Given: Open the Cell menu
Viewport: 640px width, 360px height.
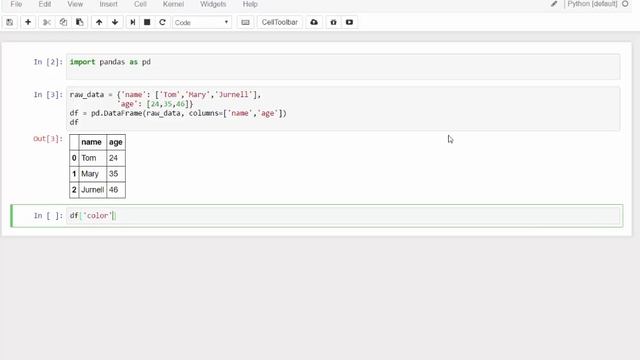Looking at the screenshot, I should tap(140, 4).
